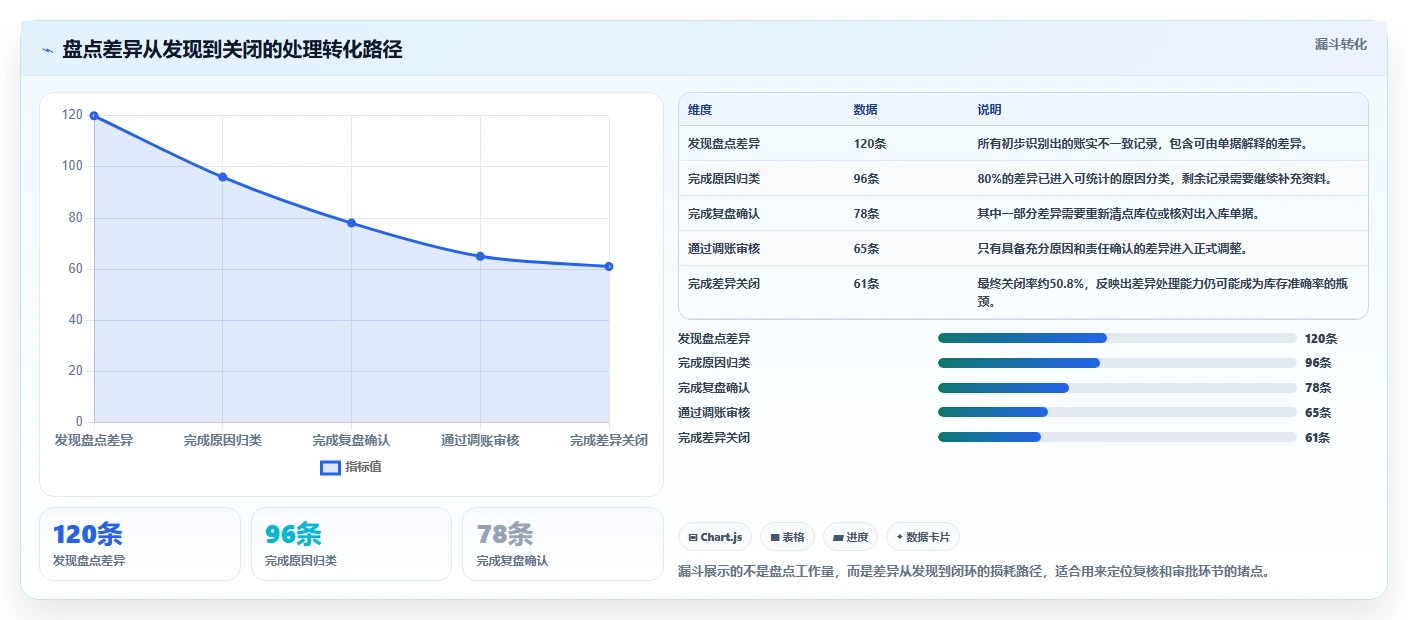The image size is (1408, 620).
Task: Open the 96条 完成原因归类 data card
Action: (x=351, y=544)
